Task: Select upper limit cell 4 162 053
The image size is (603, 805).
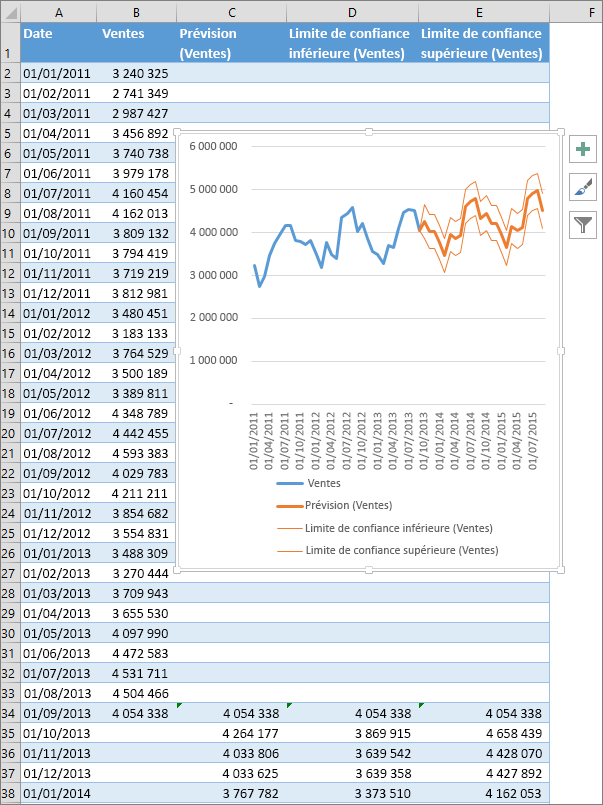Action: pos(484,793)
